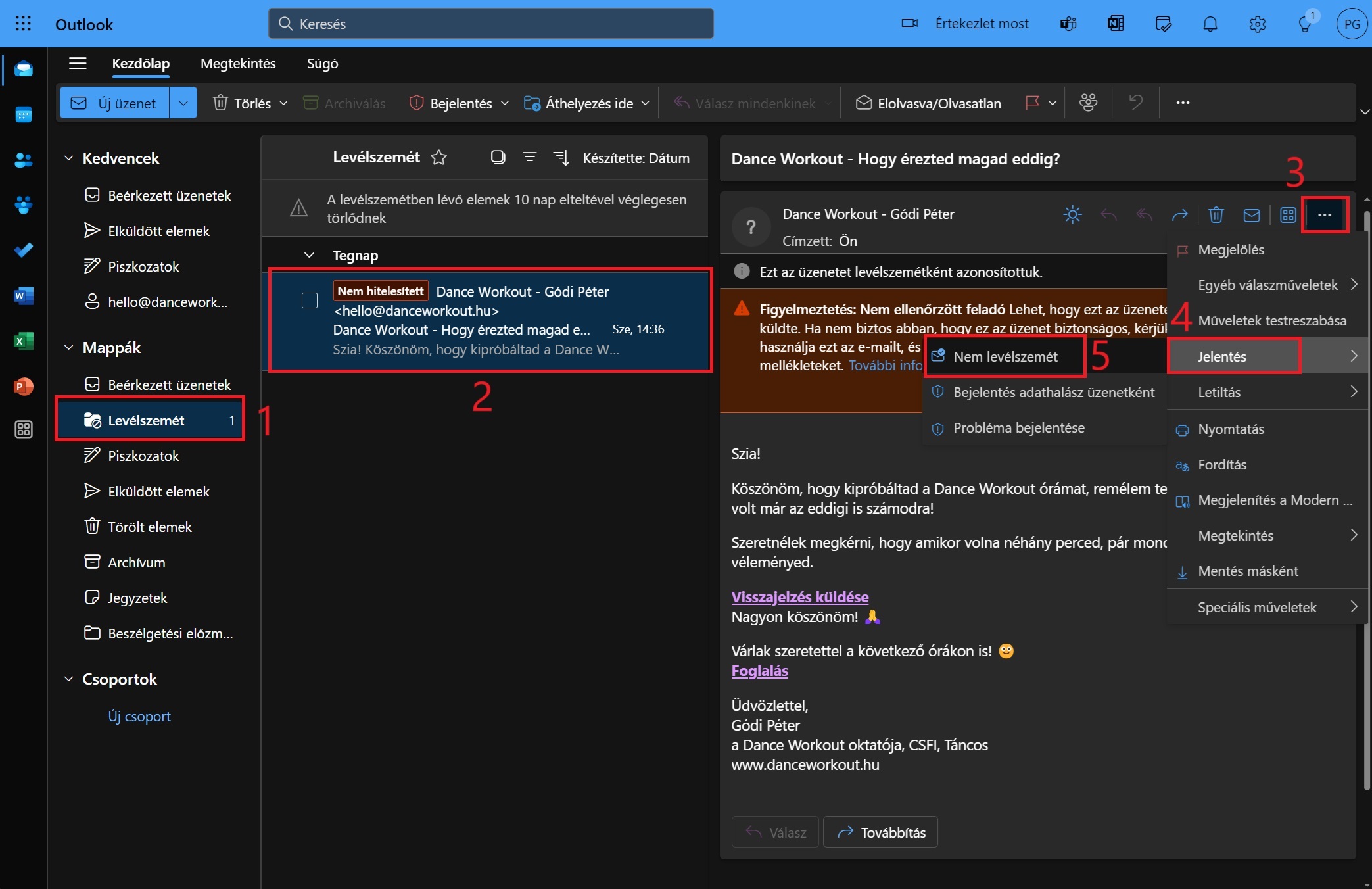Open the To Do checkmark app

point(24,251)
